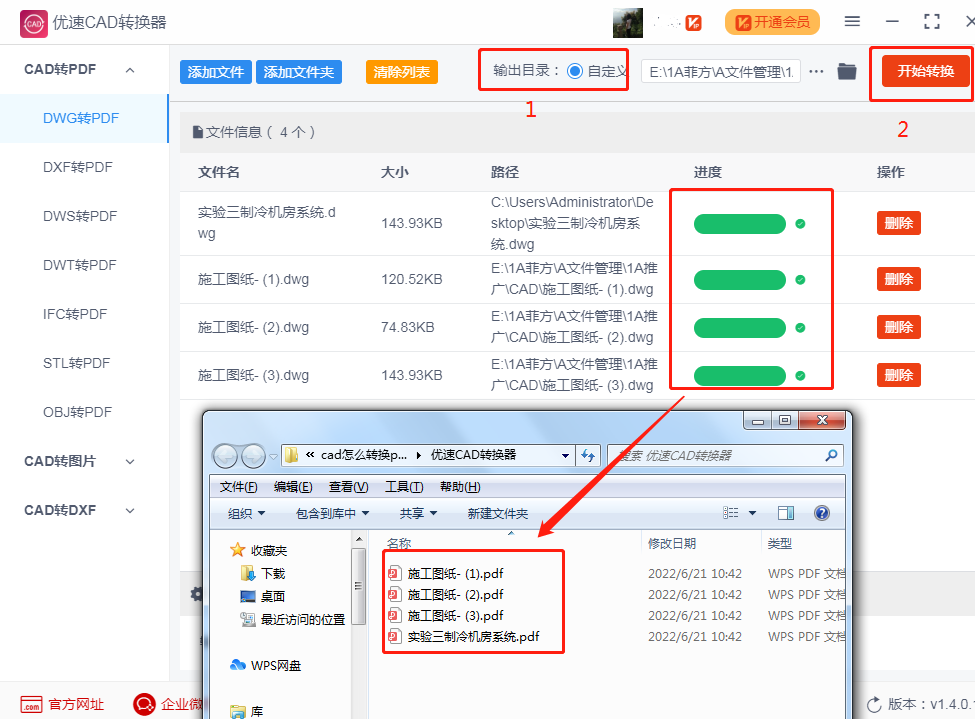The height and width of the screenshot is (719, 975).
Task: Open the 查看(V) menu in Explorer
Action: (x=348, y=487)
